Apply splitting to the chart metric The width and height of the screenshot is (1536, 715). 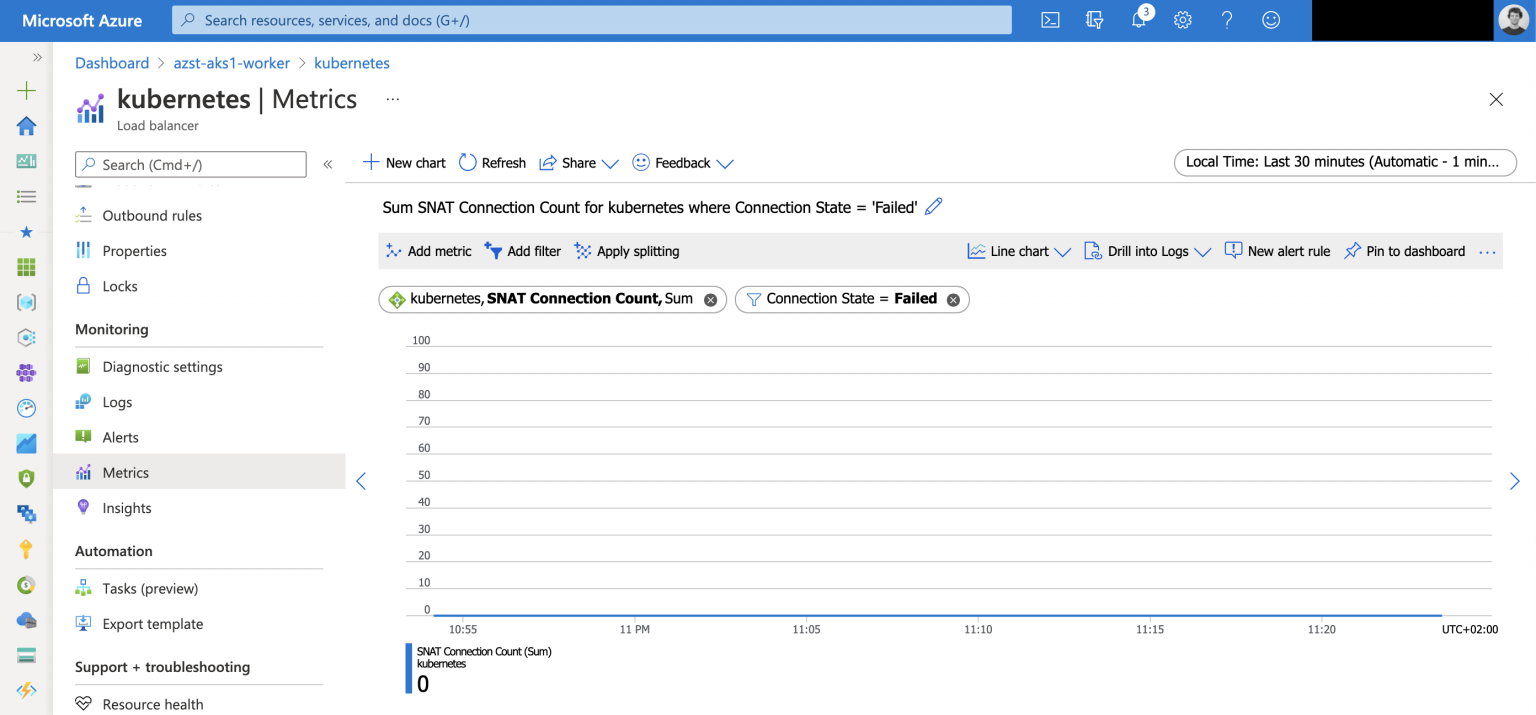[626, 251]
